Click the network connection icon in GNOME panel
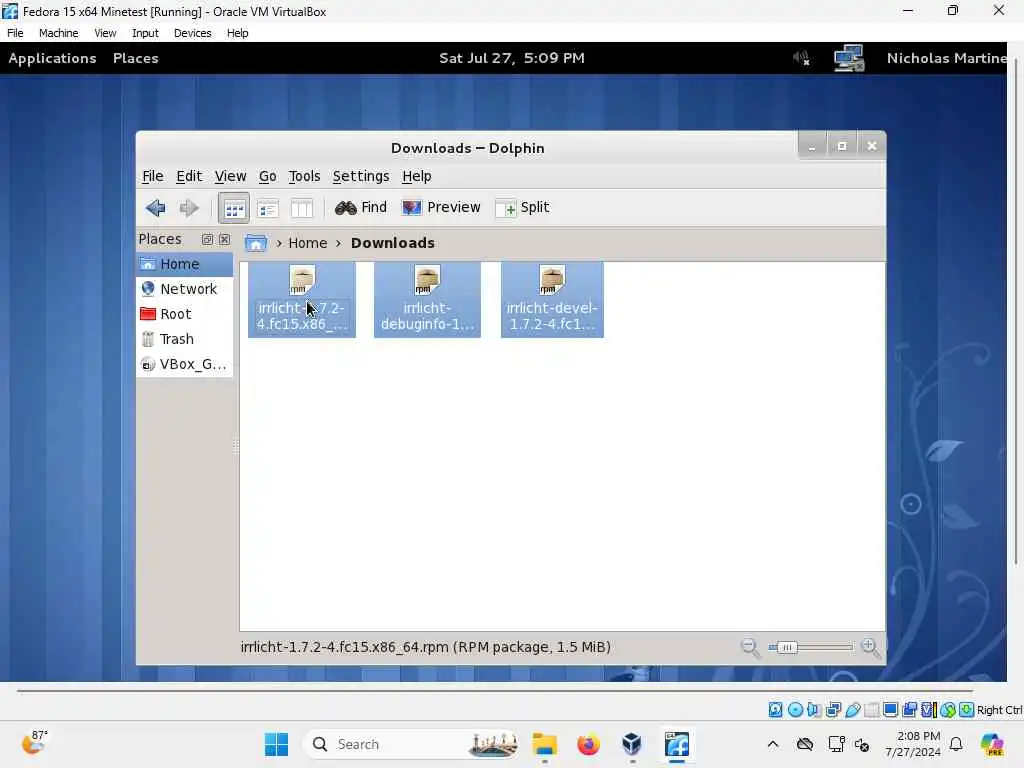Screen dimensions: 1024x768 [849, 58]
